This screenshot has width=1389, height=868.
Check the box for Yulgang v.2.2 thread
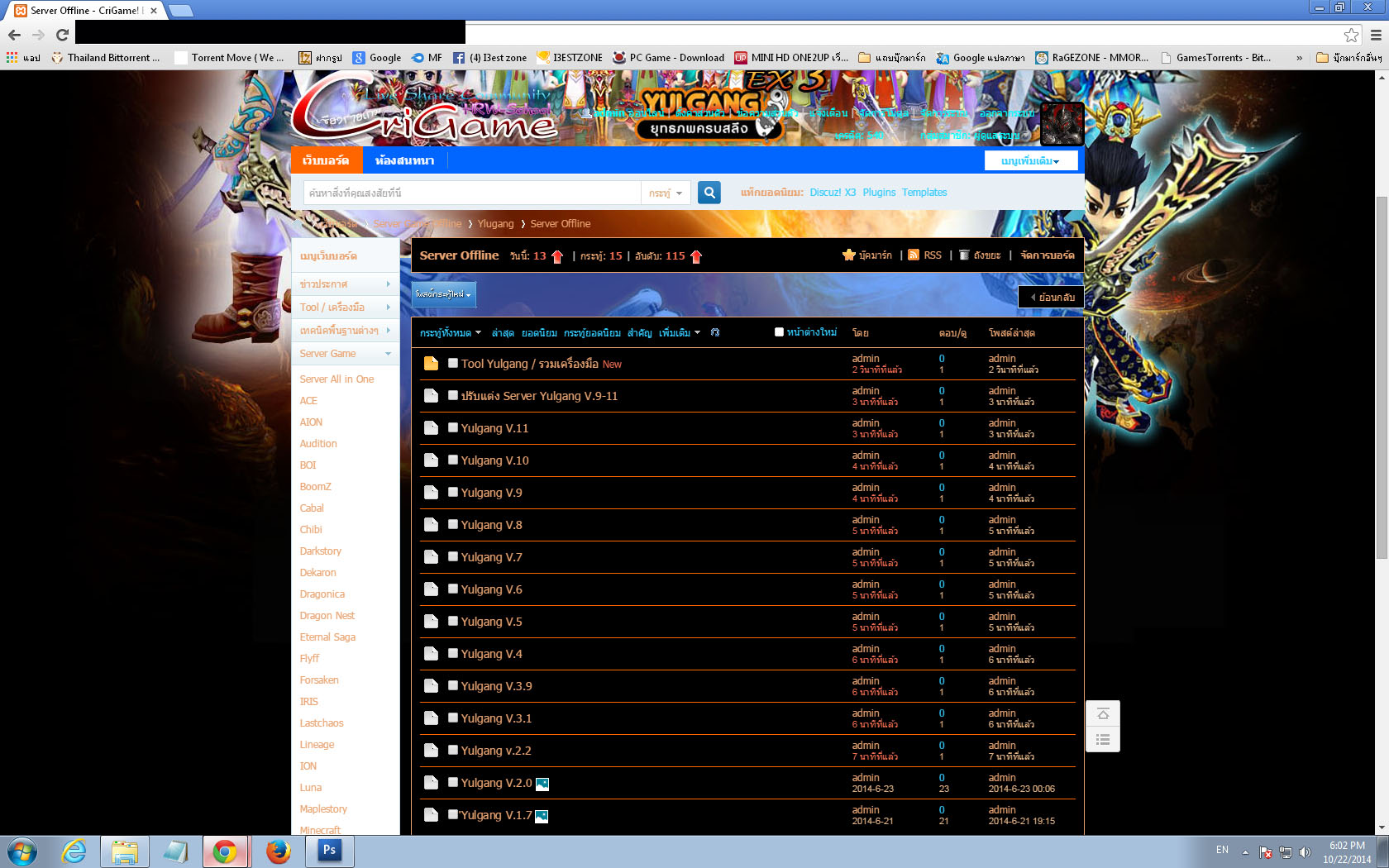(453, 750)
